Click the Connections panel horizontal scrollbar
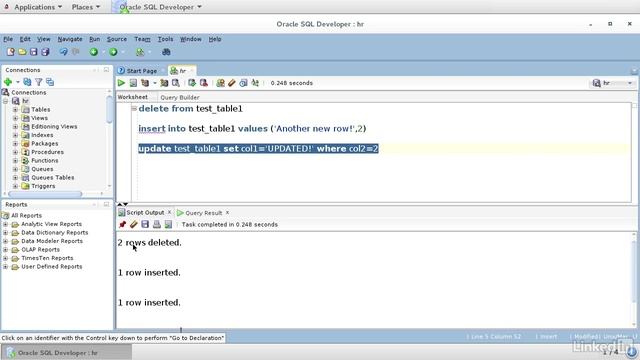The width and height of the screenshot is (640, 360). [x=45, y=194]
